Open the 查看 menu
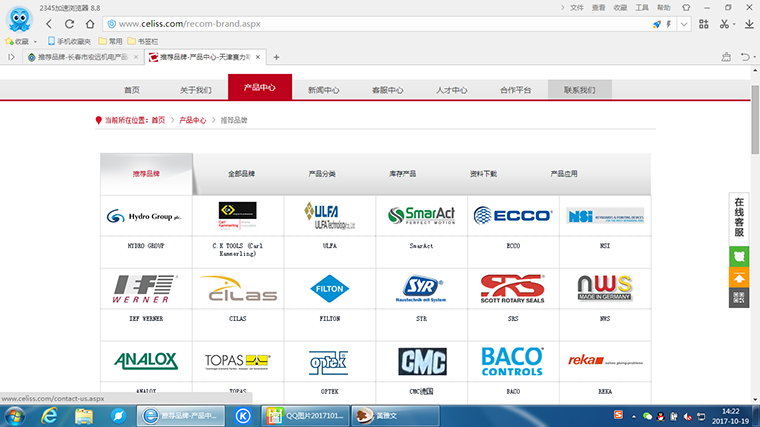This screenshot has height=427, width=760. click(598, 8)
